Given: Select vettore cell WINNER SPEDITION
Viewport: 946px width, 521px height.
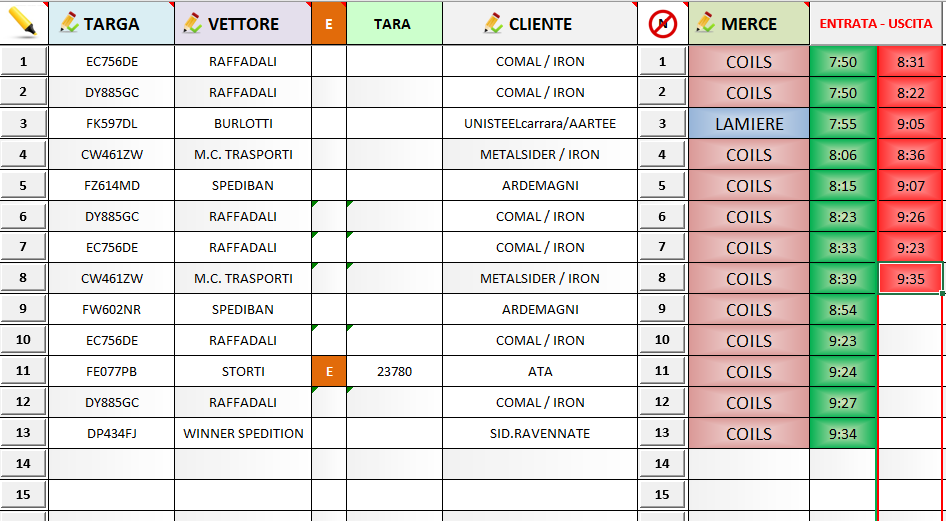Looking at the screenshot, I should click(243, 433).
